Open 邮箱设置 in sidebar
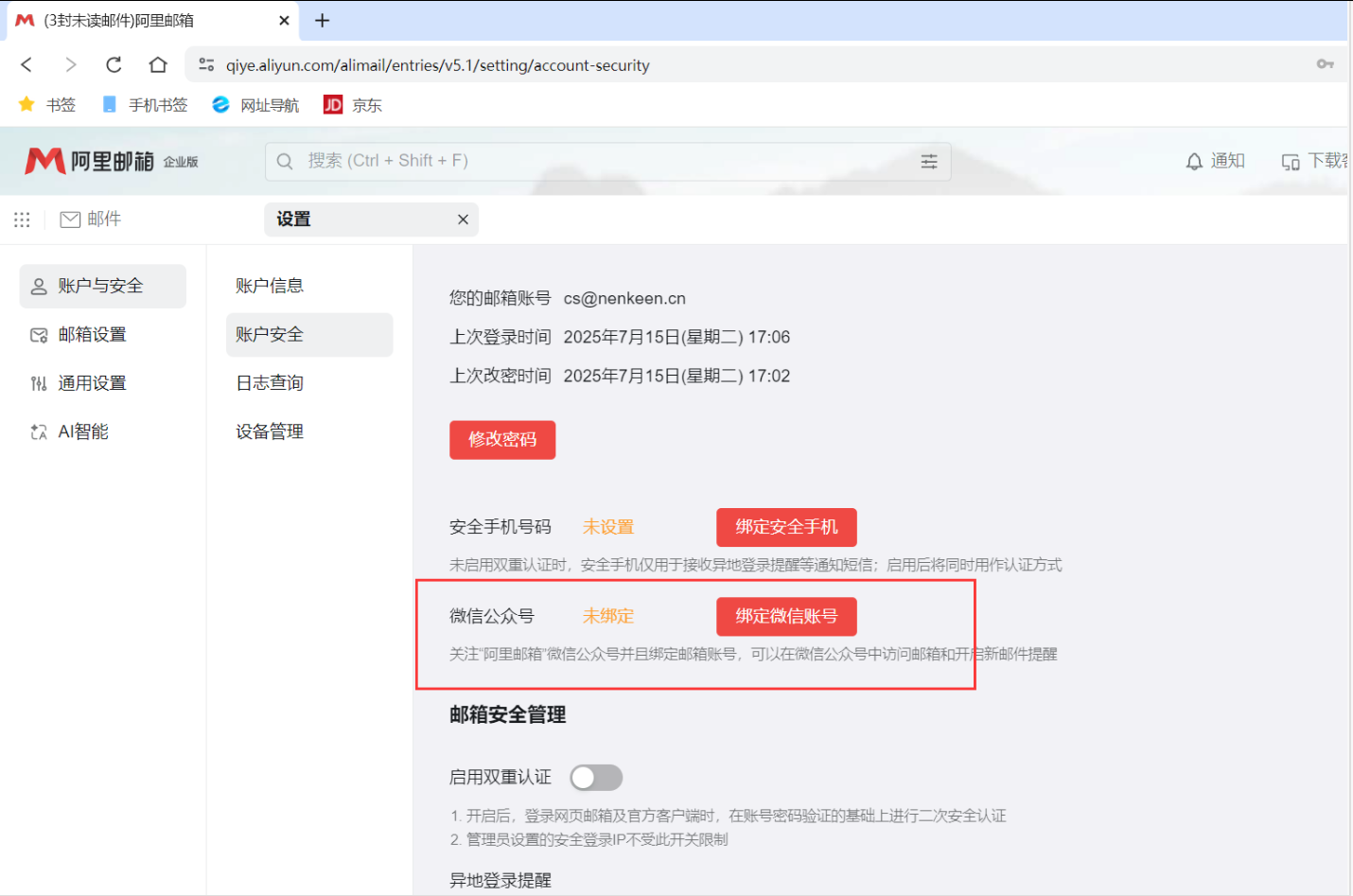The width and height of the screenshot is (1353, 896). tap(103, 335)
